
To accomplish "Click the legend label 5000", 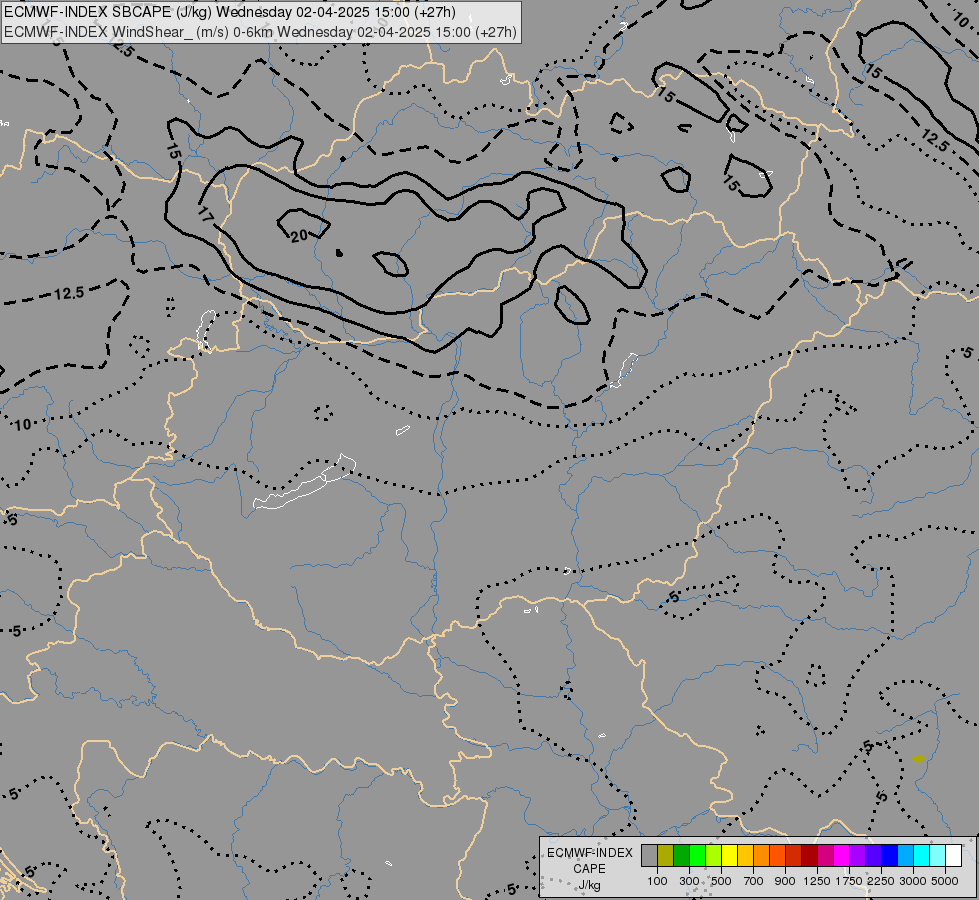I will coord(945,881).
